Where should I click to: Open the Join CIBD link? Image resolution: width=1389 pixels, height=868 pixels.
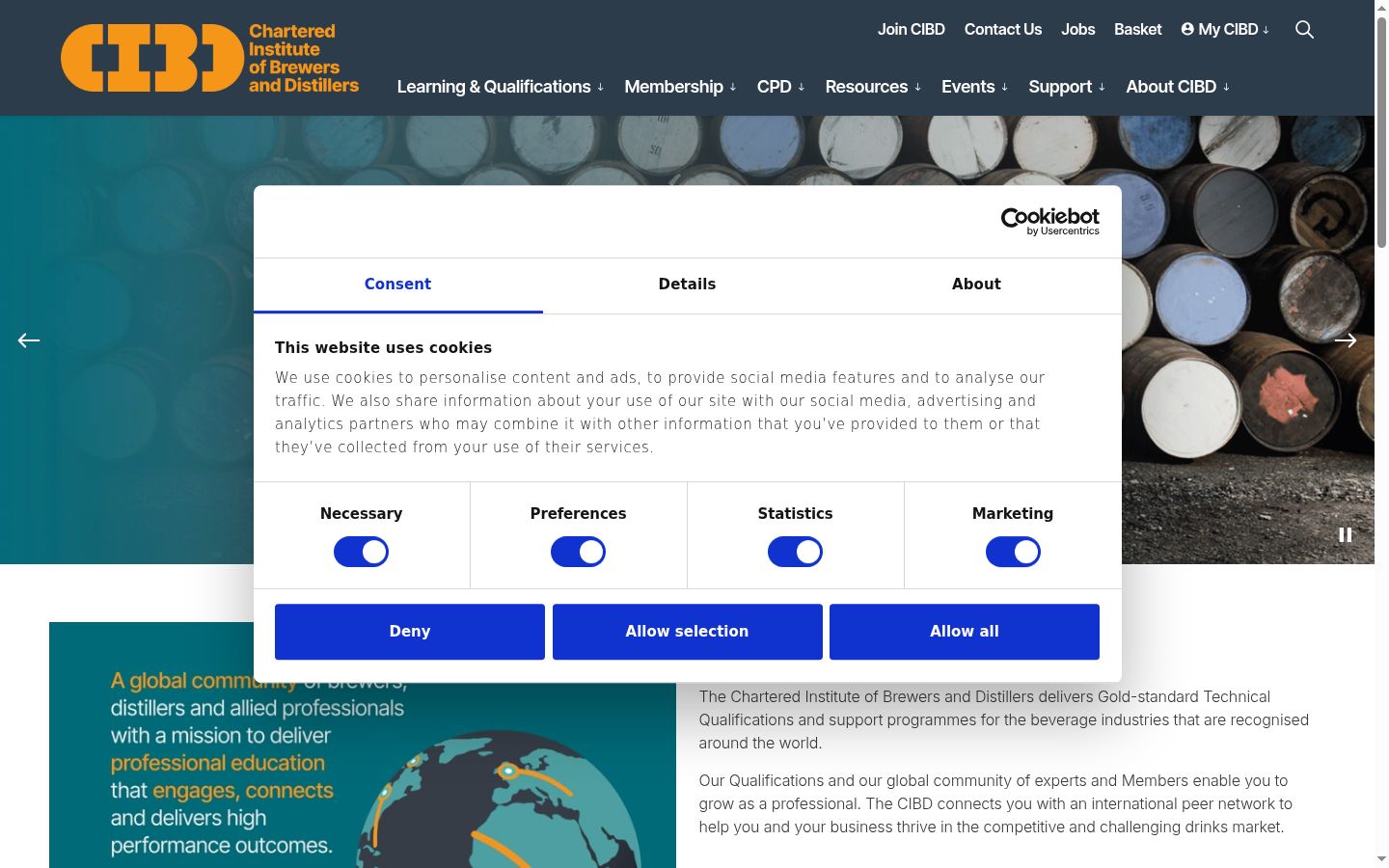coord(911,30)
